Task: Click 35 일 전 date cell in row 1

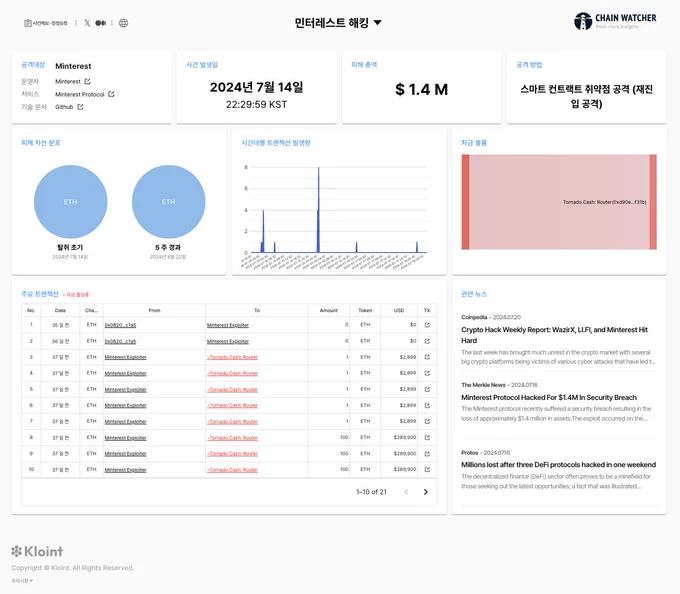Action: pos(60,325)
